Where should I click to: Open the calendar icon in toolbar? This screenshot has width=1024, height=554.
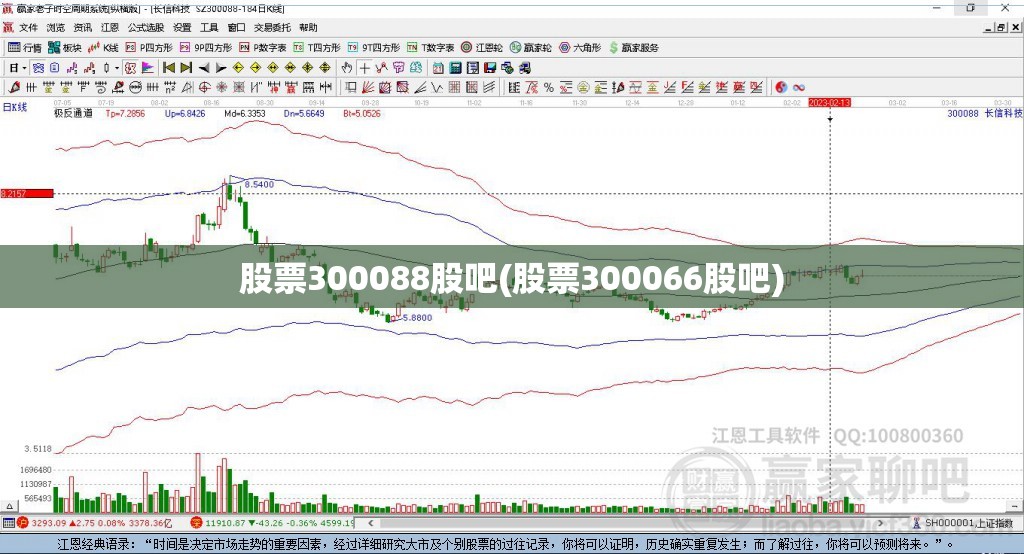[438, 67]
